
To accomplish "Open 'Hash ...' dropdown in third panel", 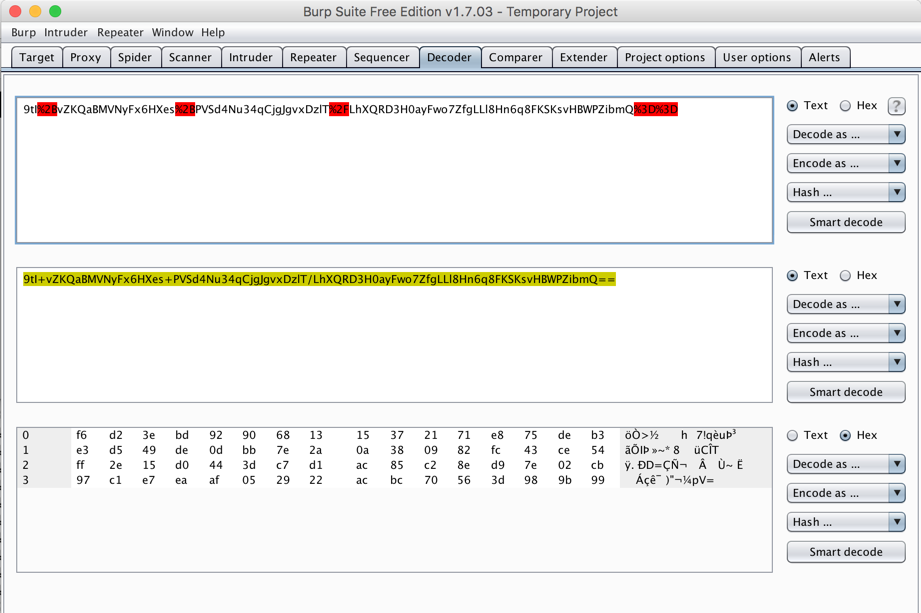I will 846,522.
